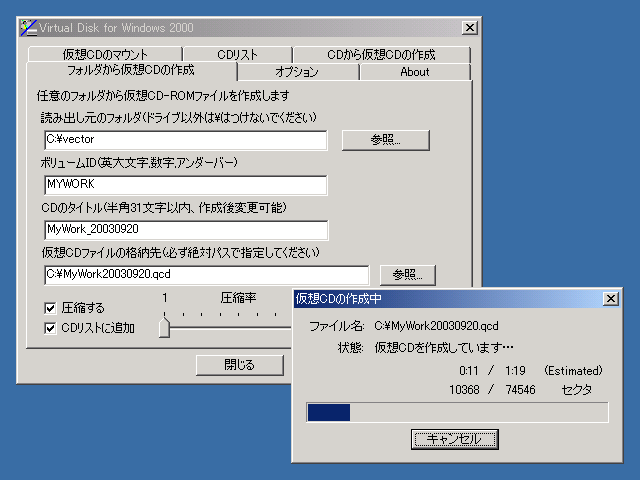
Task: Click the creation progress bar
Action: 457,412
